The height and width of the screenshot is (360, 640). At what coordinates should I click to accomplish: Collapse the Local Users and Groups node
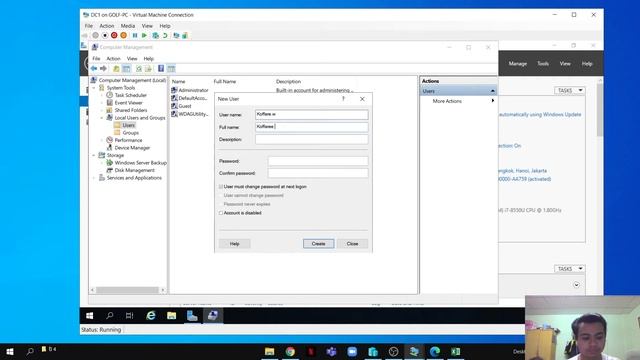coord(102,118)
